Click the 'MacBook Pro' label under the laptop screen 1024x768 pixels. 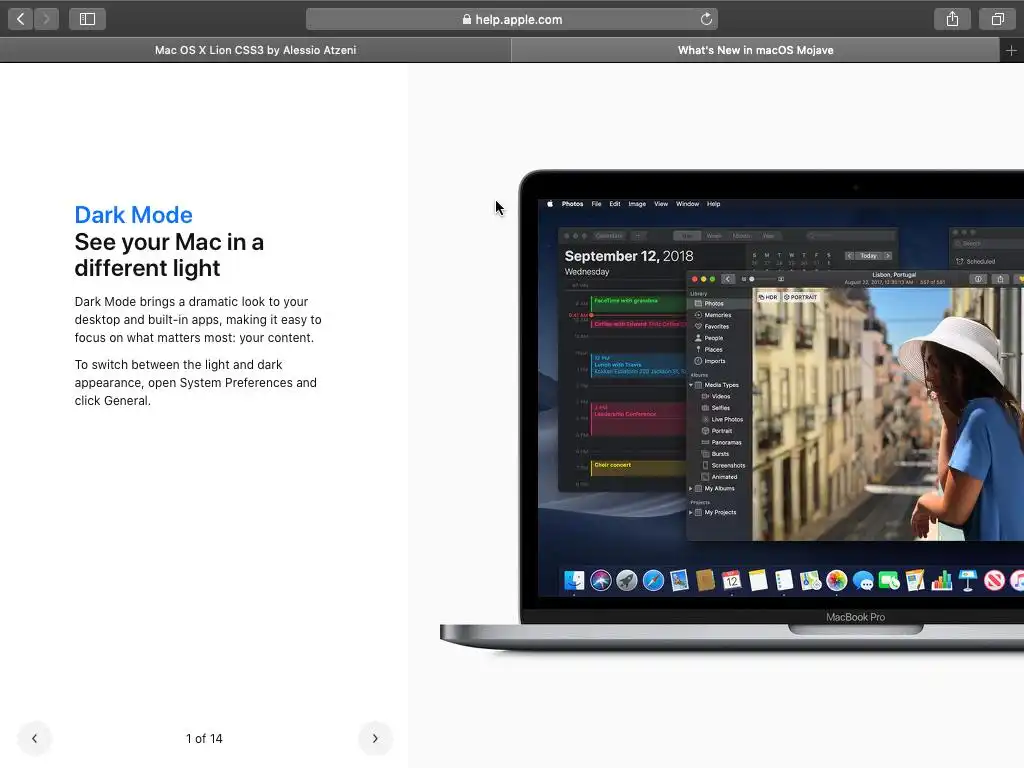tap(856, 617)
